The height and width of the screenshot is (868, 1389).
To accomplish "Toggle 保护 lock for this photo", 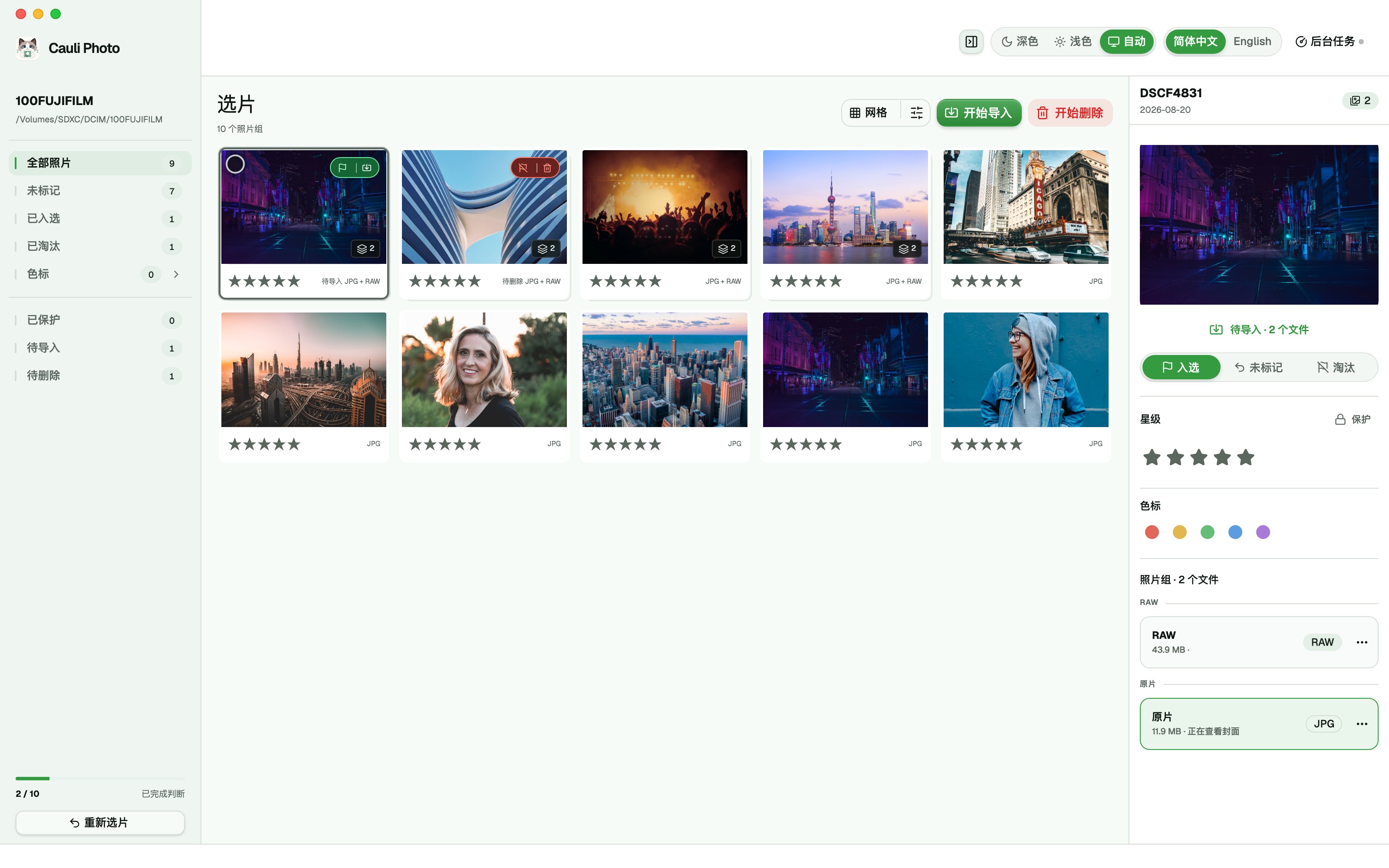I will click(x=1352, y=420).
